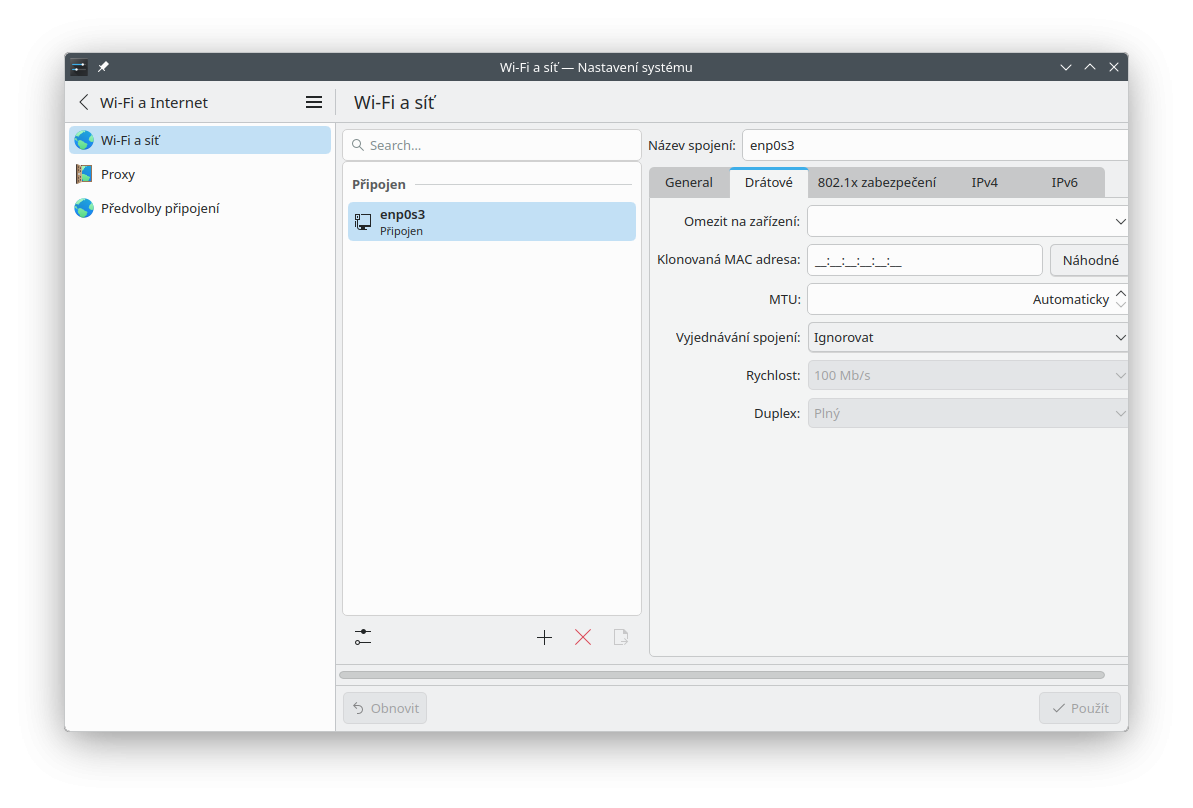Open the Vyjednávání spojení dropdown
The width and height of the screenshot is (1193, 808).
[x=968, y=337]
